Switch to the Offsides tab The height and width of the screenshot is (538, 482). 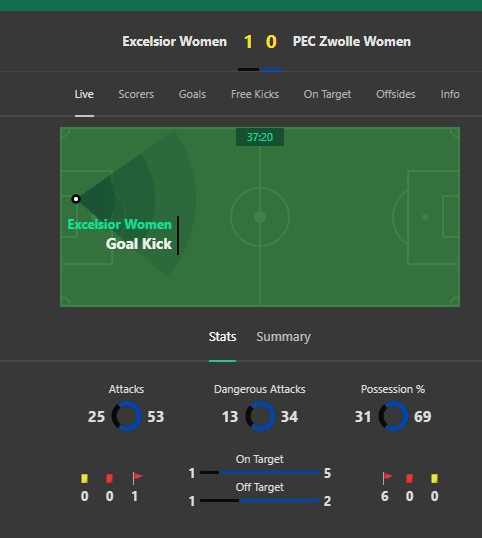(x=396, y=94)
